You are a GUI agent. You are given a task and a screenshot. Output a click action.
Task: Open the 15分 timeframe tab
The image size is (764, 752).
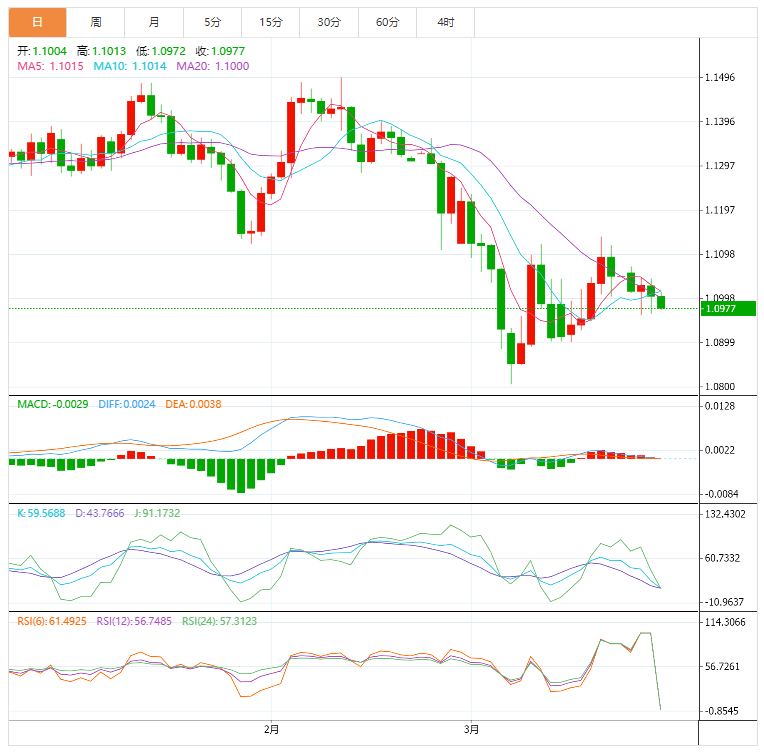click(x=270, y=22)
